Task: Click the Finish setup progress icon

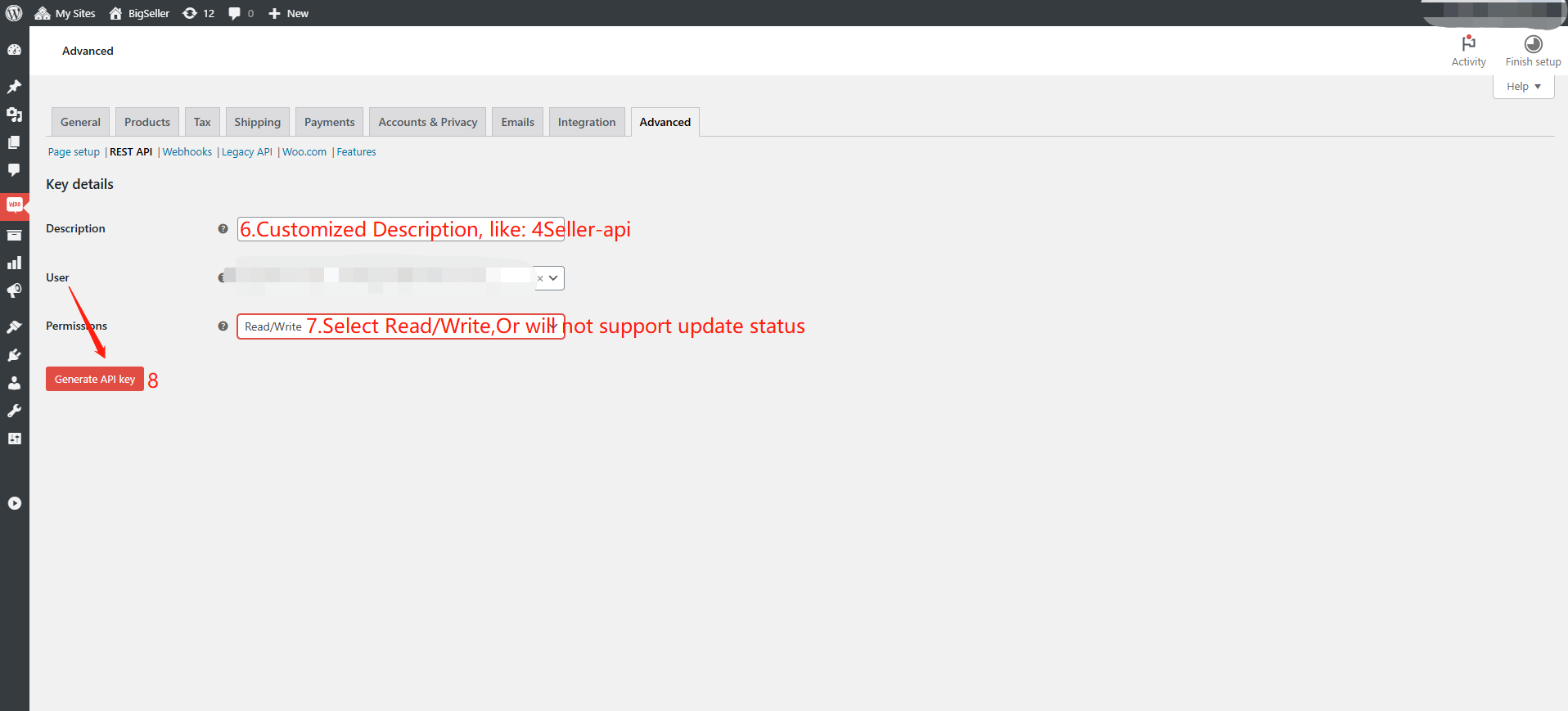Action: coord(1533,44)
